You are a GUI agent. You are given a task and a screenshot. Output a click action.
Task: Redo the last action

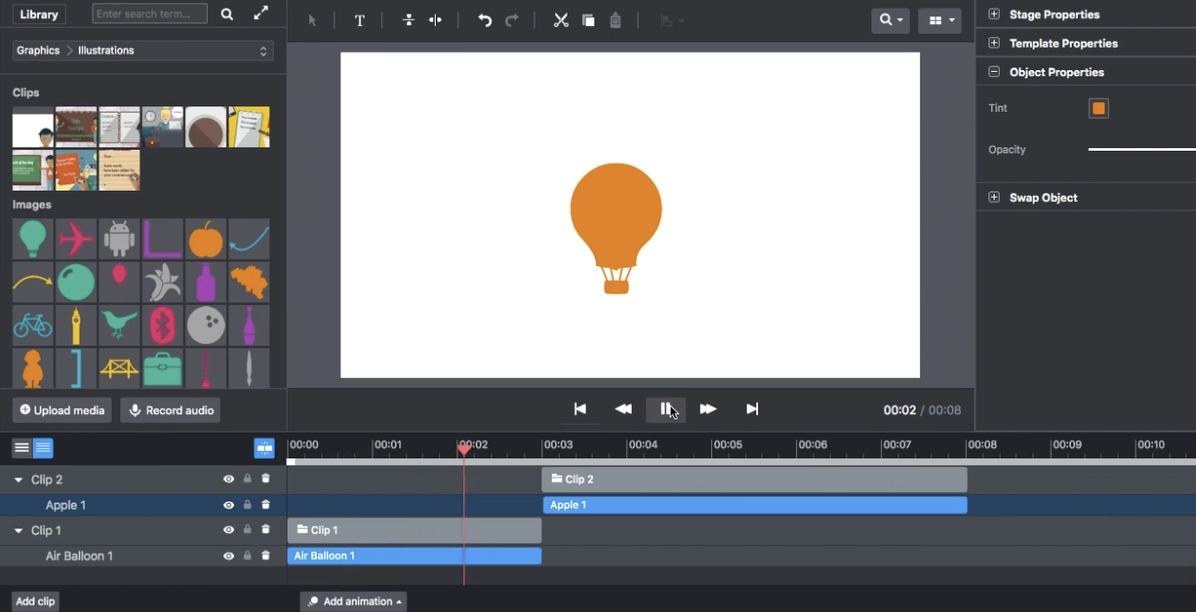click(x=512, y=21)
